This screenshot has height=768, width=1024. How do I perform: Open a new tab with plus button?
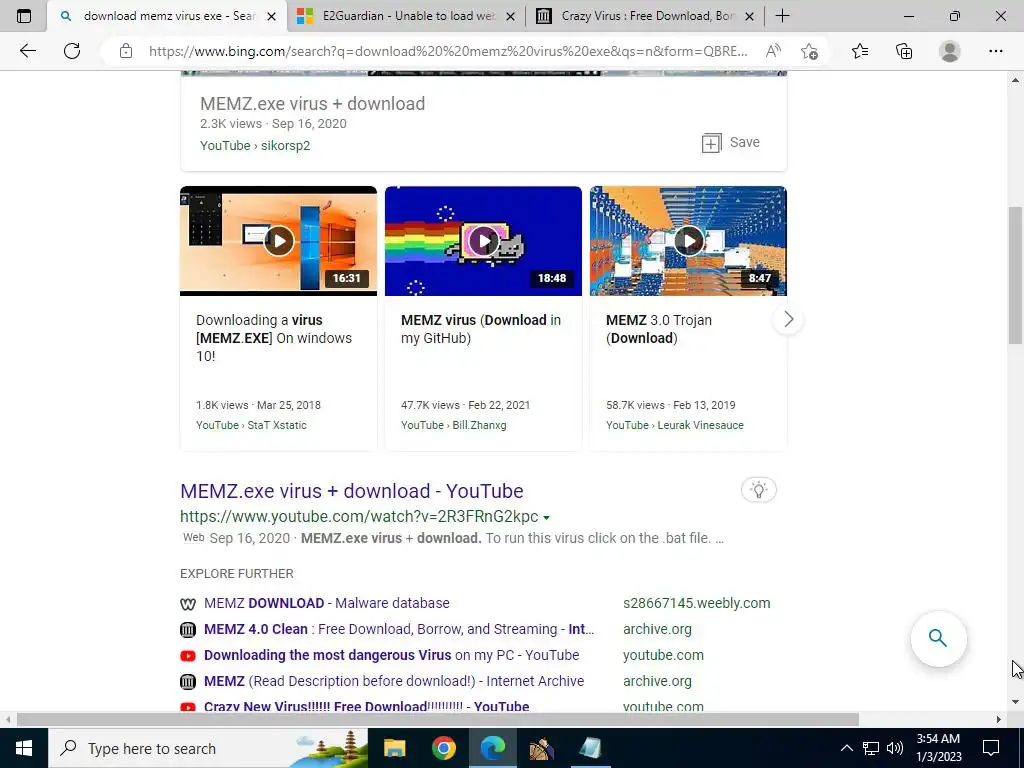coord(782,16)
